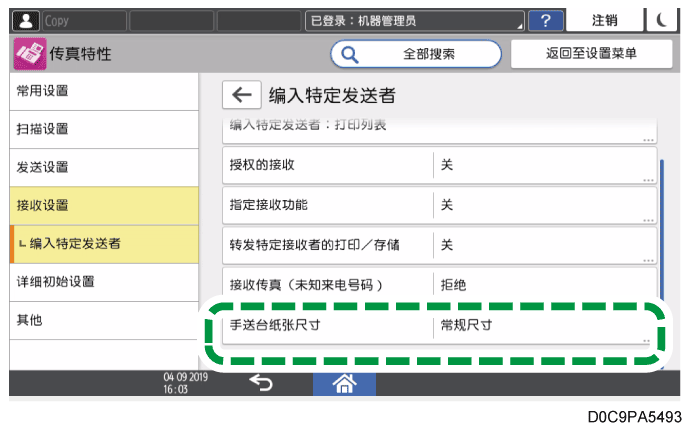Open 详细初始设置 in the left menu

(x=99, y=281)
